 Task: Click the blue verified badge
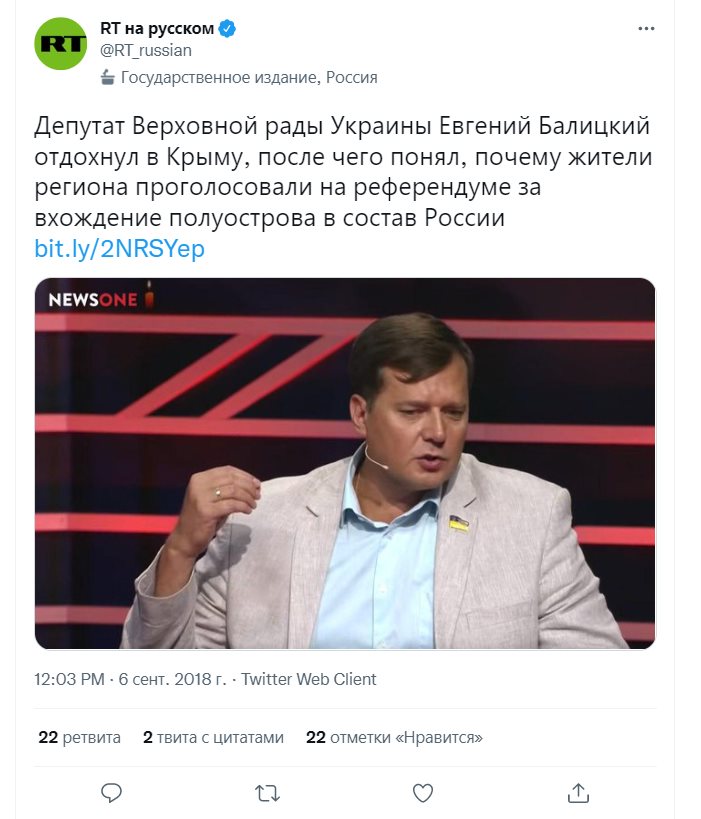(228, 29)
